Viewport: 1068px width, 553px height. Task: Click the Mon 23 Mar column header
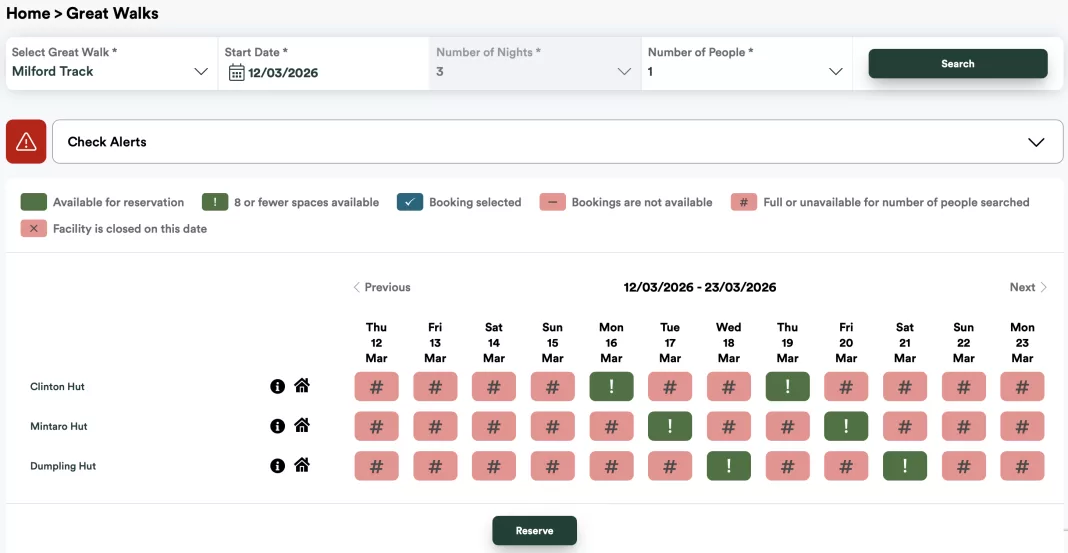click(1022, 343)
